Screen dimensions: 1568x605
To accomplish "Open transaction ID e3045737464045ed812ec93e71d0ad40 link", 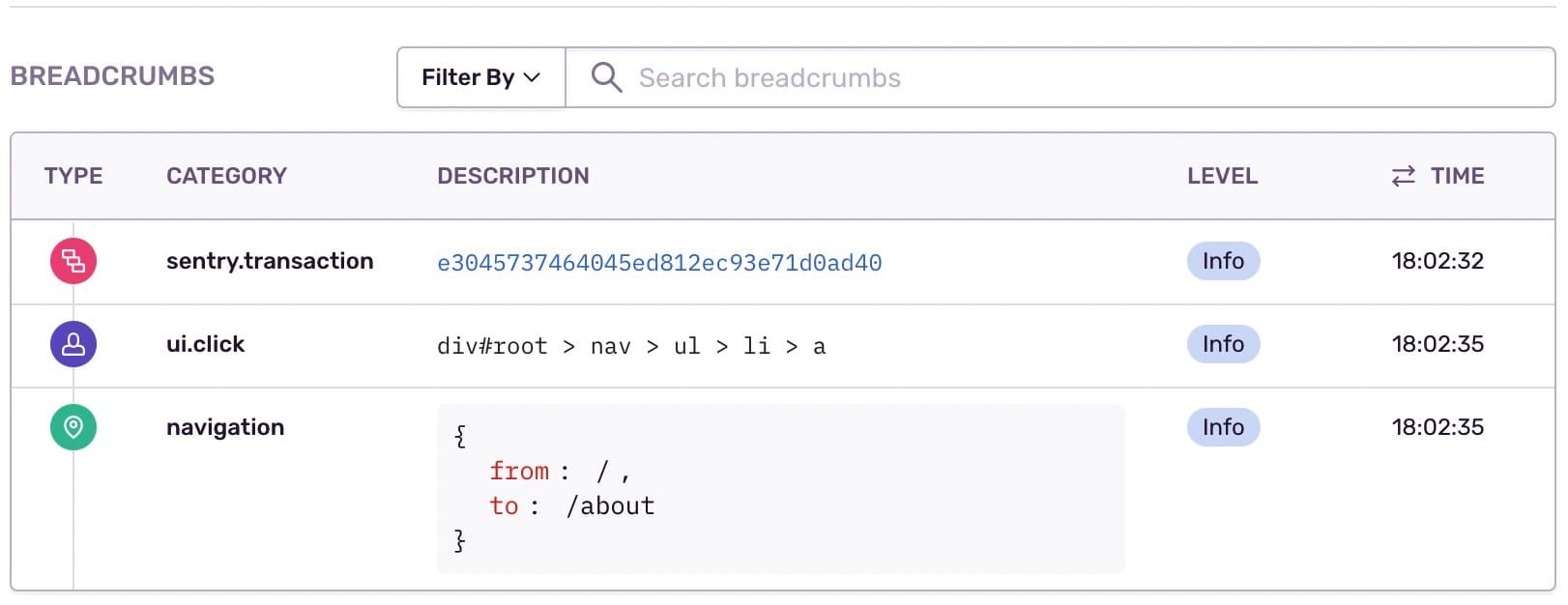I will tap(659, 263).
